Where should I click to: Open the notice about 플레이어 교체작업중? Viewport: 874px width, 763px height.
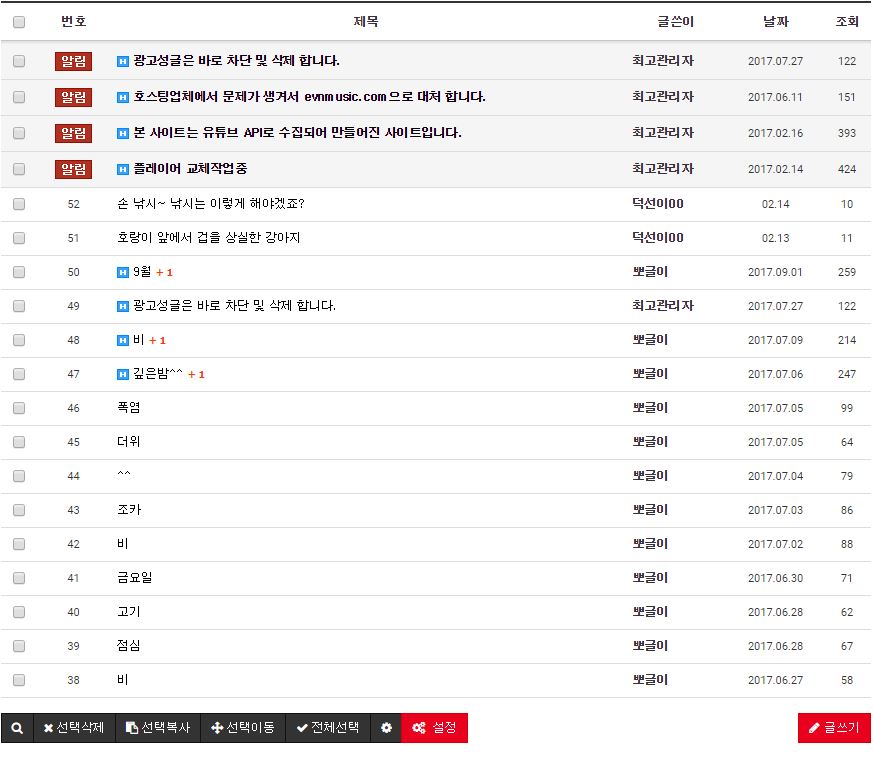[190, 169]
